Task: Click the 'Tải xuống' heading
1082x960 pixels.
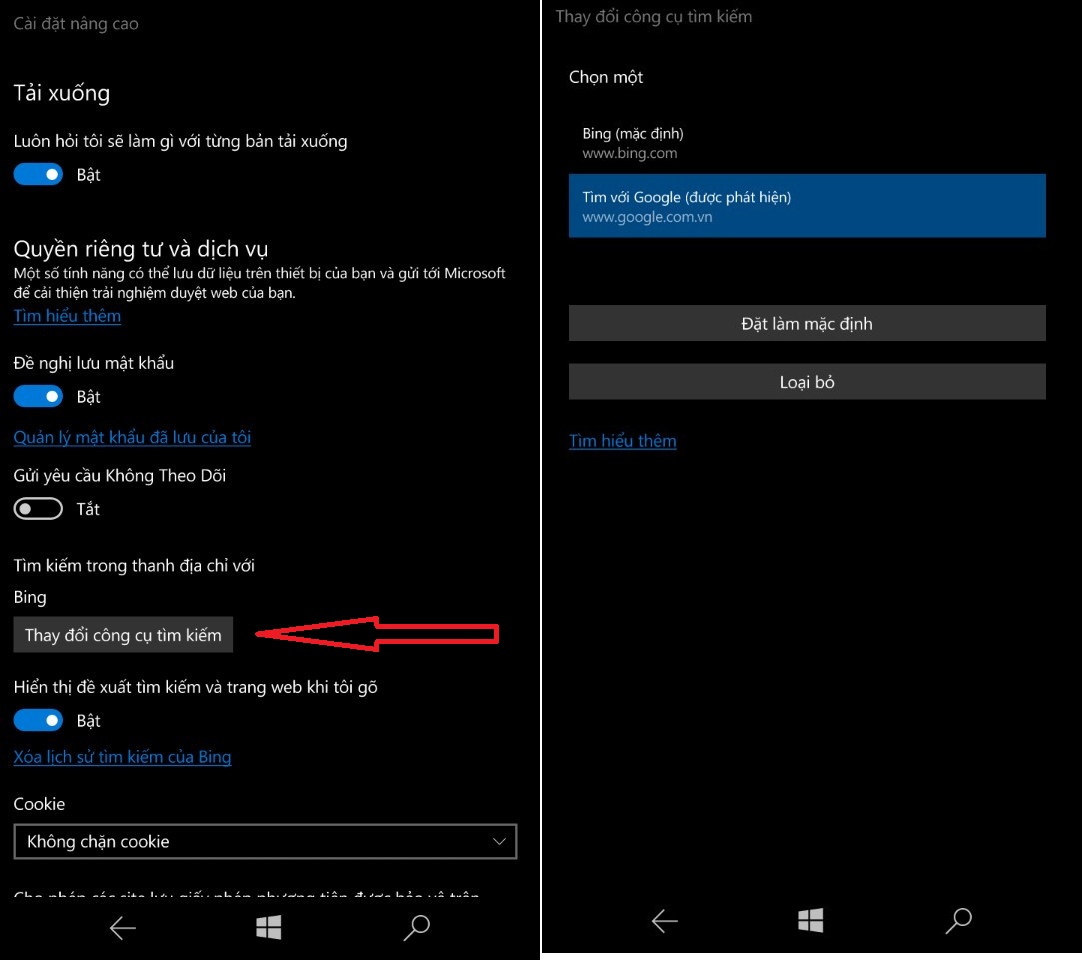Action: point(61,93)
